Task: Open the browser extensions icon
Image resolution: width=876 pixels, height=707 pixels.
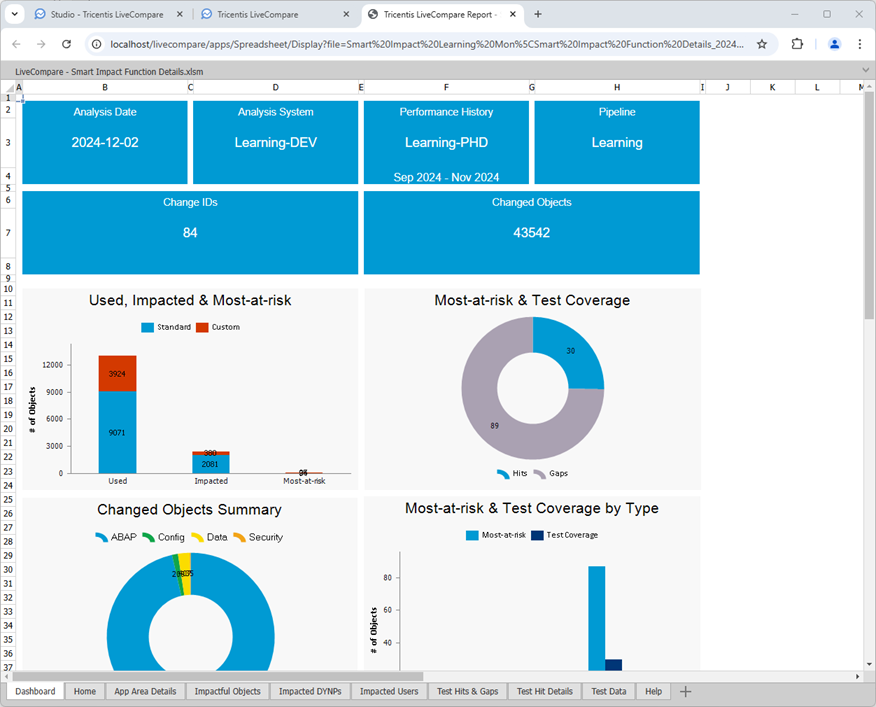Action: click(x=797, y=45)
